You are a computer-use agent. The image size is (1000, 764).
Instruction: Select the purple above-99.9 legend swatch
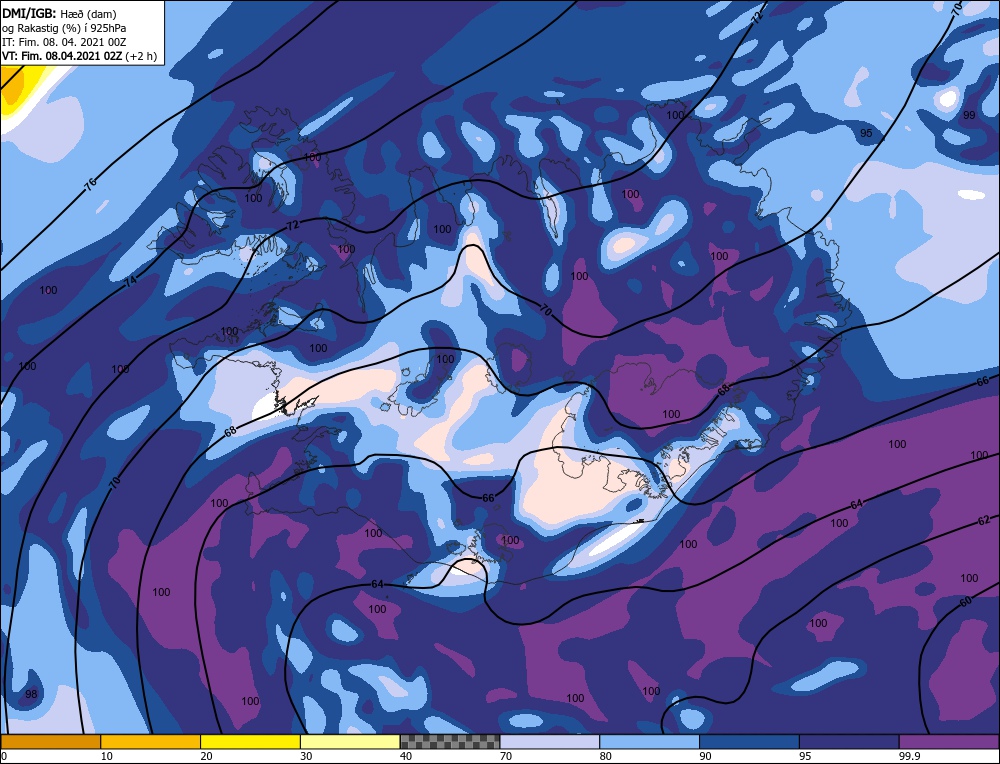(x=949, y=741)
